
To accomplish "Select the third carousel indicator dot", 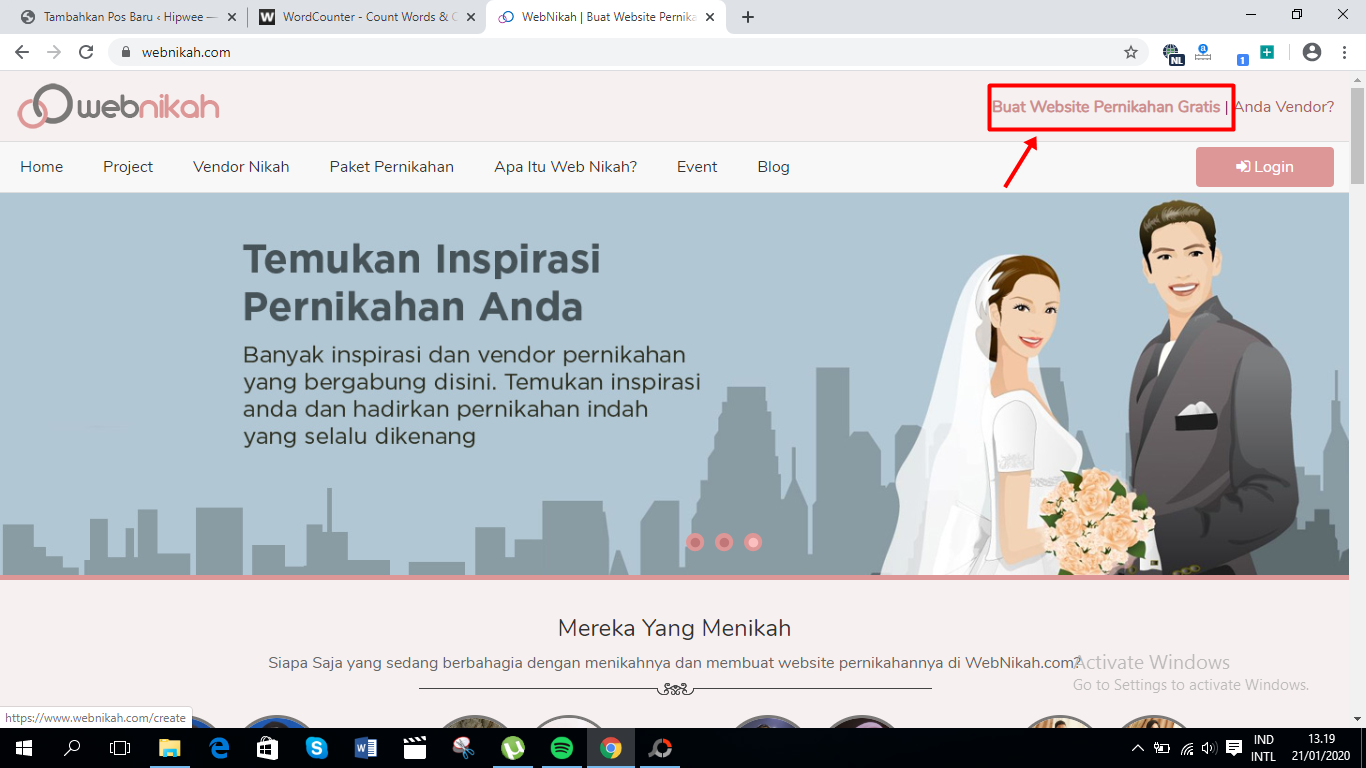I will pos(751,541).
